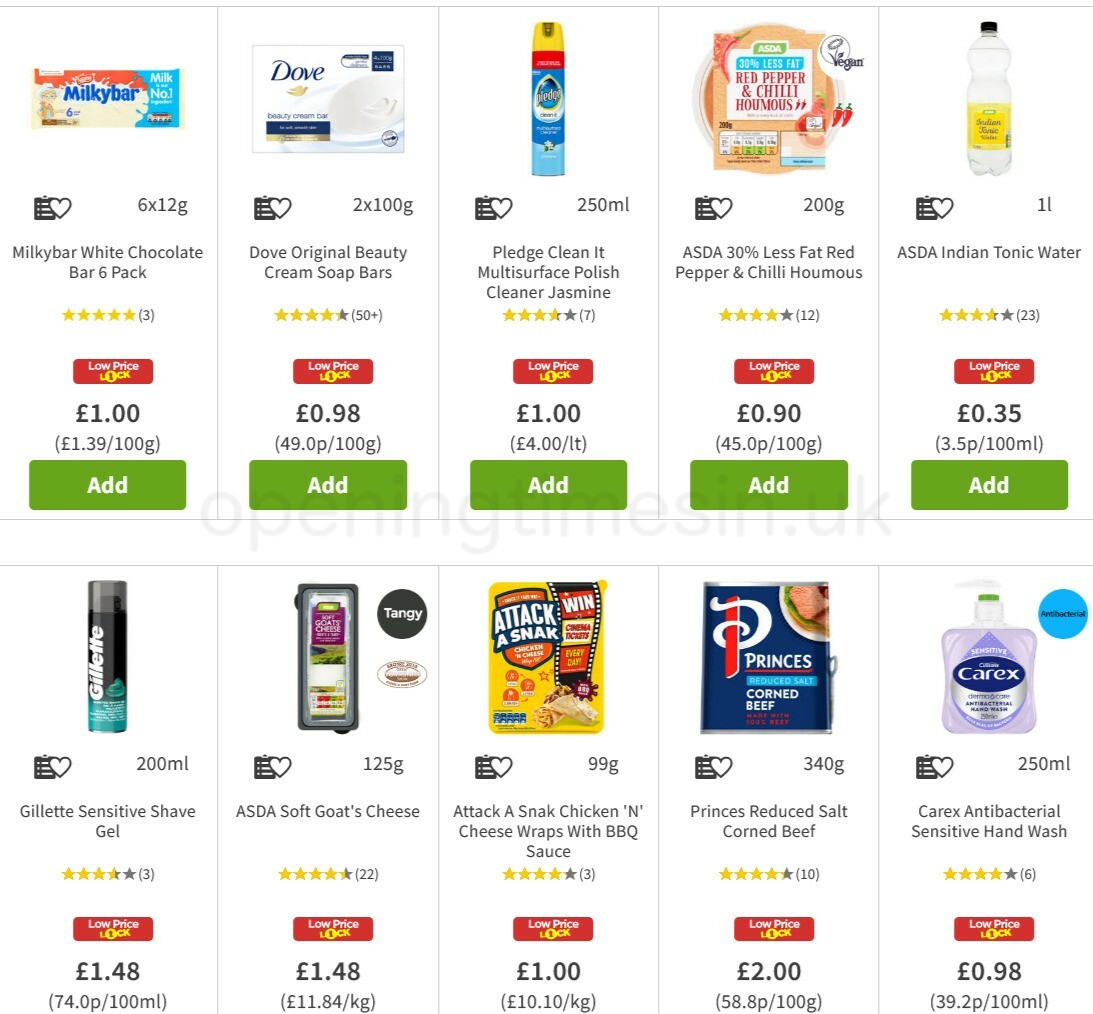1093x1014 pixels.
Task: Click the shopping list icon for ASDA Indian Tonic Water
Action: (925, 206)
